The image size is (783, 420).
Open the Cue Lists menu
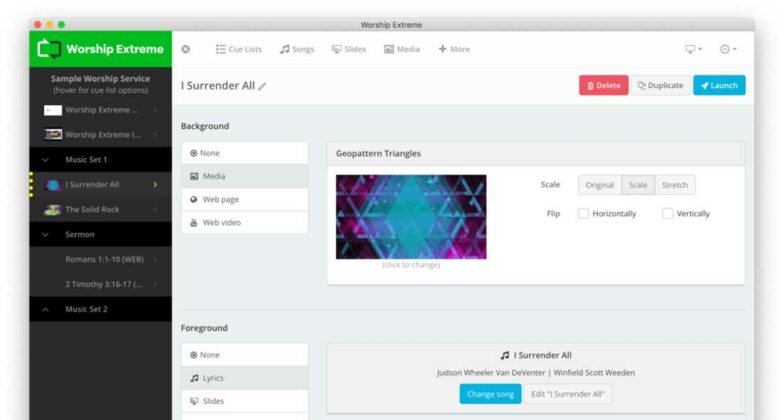click(239, 49)
